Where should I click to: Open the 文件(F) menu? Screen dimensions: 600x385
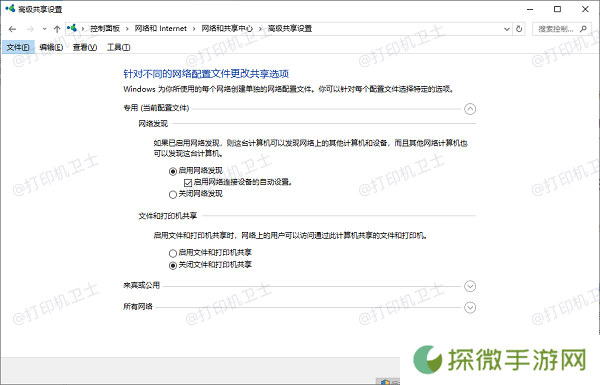18,47
